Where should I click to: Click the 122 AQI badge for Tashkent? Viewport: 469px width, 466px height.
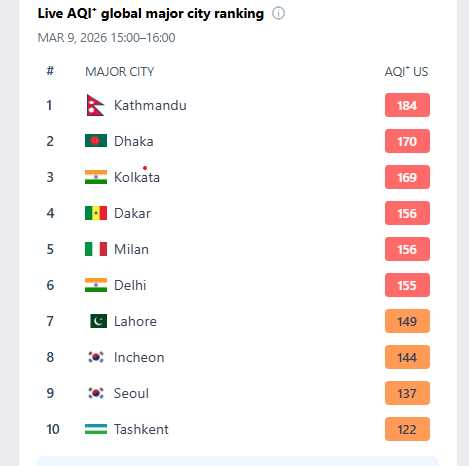(x=407, y=429)
